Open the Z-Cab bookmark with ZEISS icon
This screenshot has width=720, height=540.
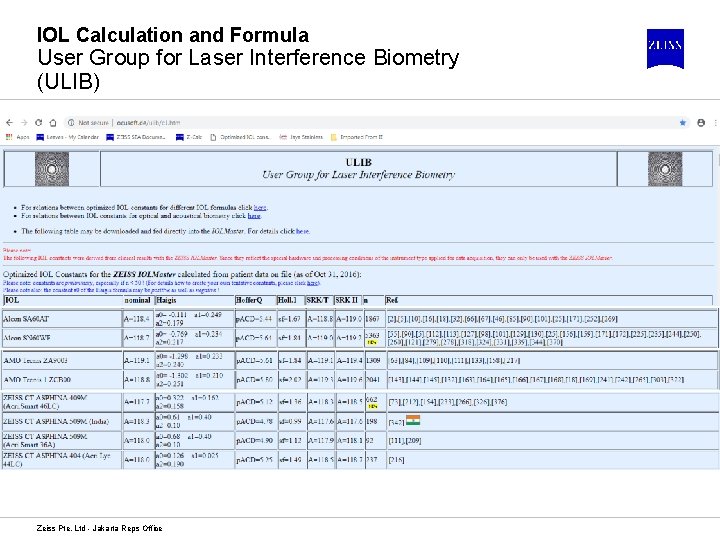pos(189,137)
